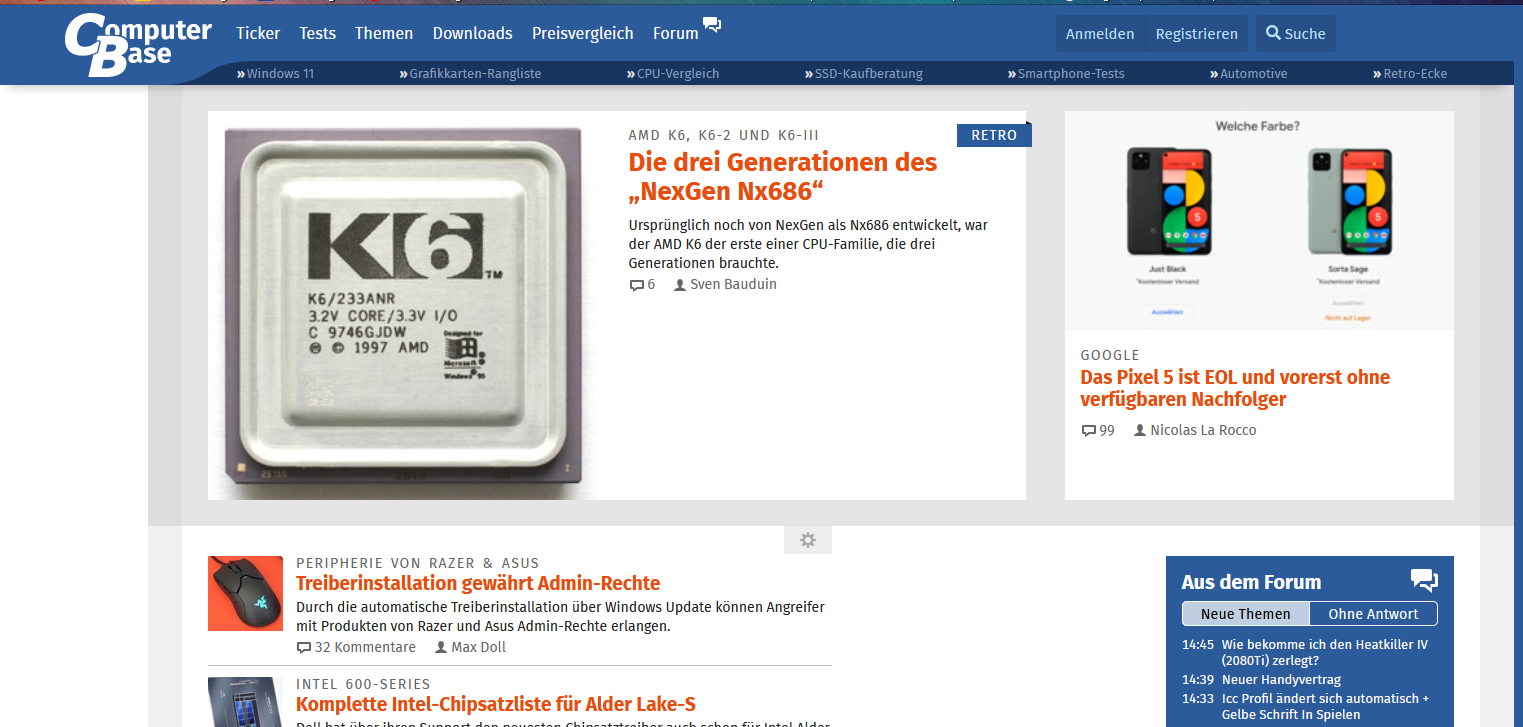Open the Automotive quick link

coord(1248,73)
